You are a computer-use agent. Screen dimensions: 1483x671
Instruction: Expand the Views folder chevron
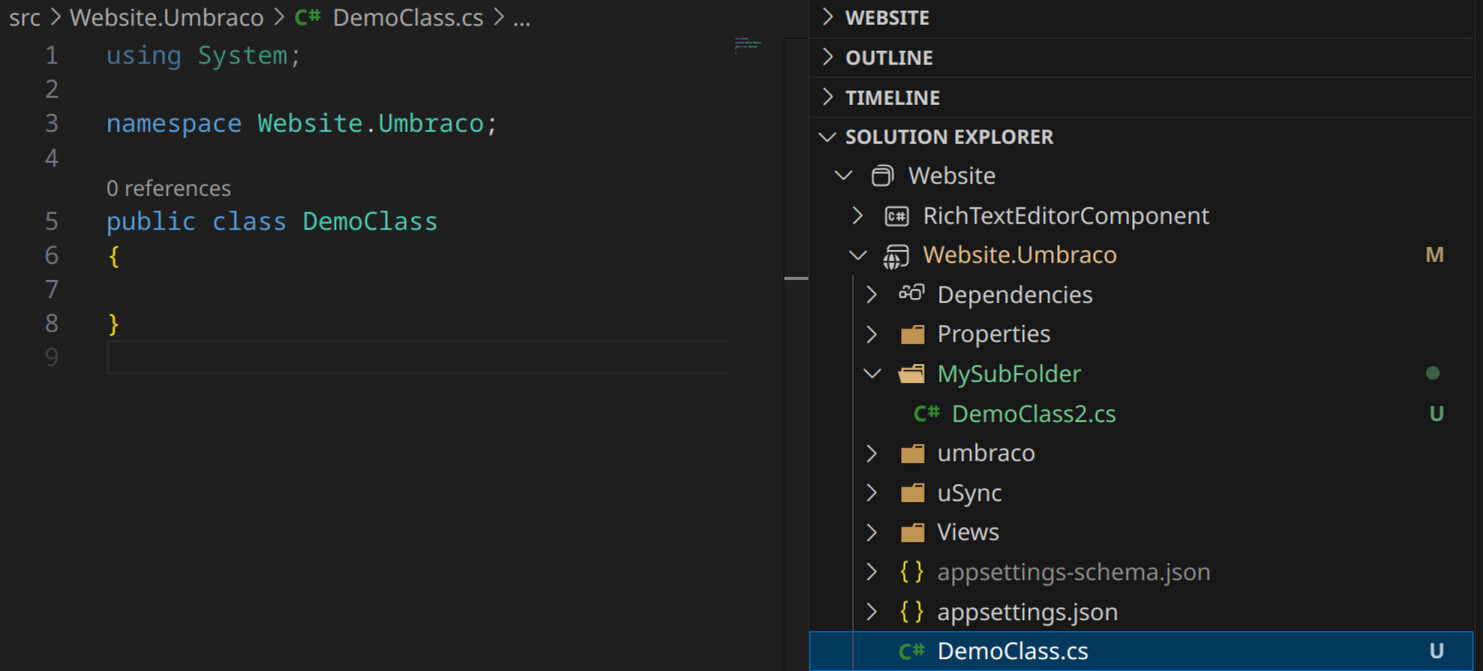point(873,532)
